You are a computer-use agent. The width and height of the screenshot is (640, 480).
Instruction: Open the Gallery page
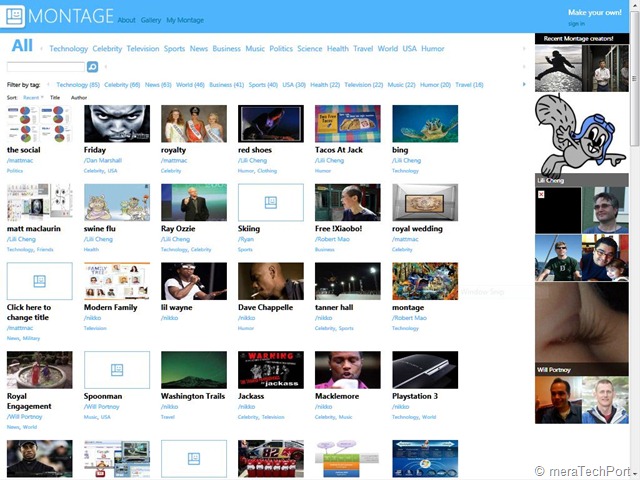[x=151, y=20]
